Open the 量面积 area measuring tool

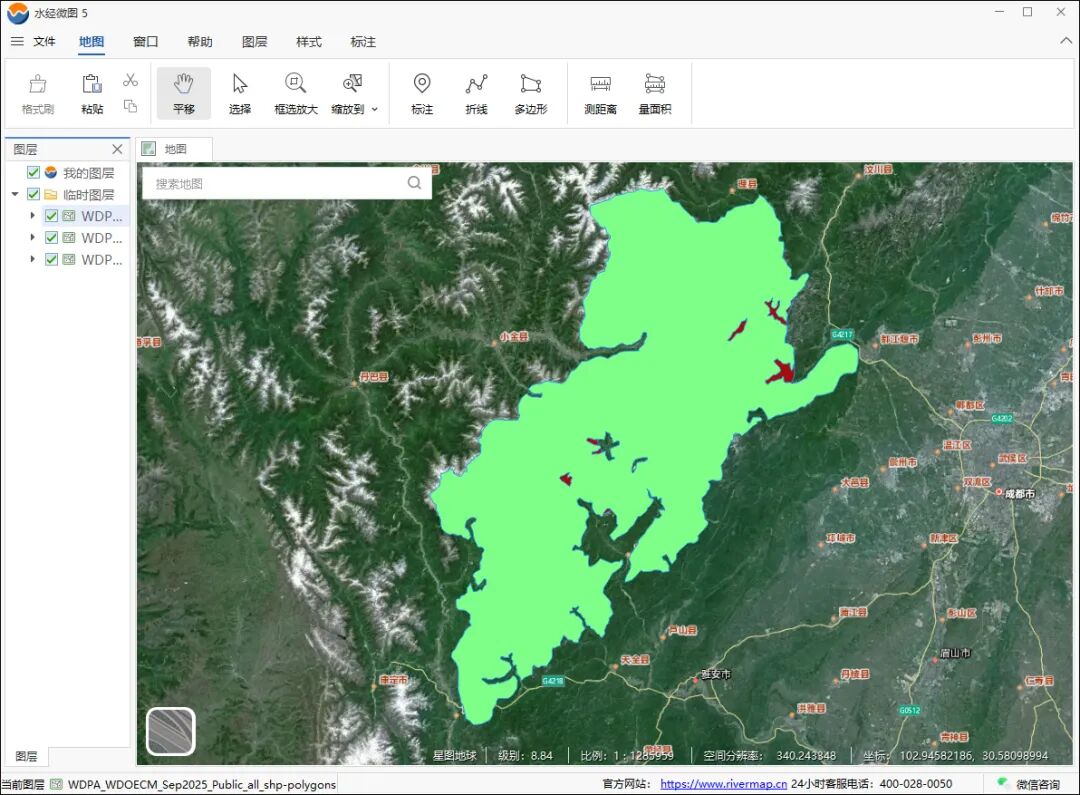pyautogui.click(x=655, y=93)
